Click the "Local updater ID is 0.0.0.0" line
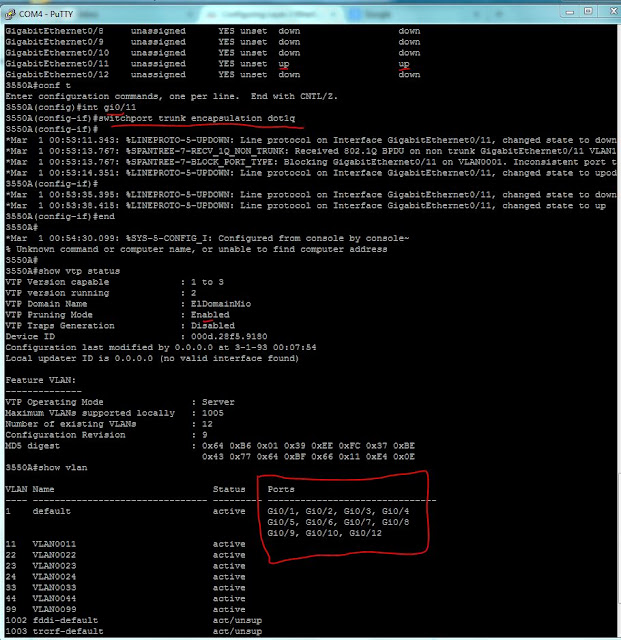Viewport: 621px width, 640px height. point(152,359)
